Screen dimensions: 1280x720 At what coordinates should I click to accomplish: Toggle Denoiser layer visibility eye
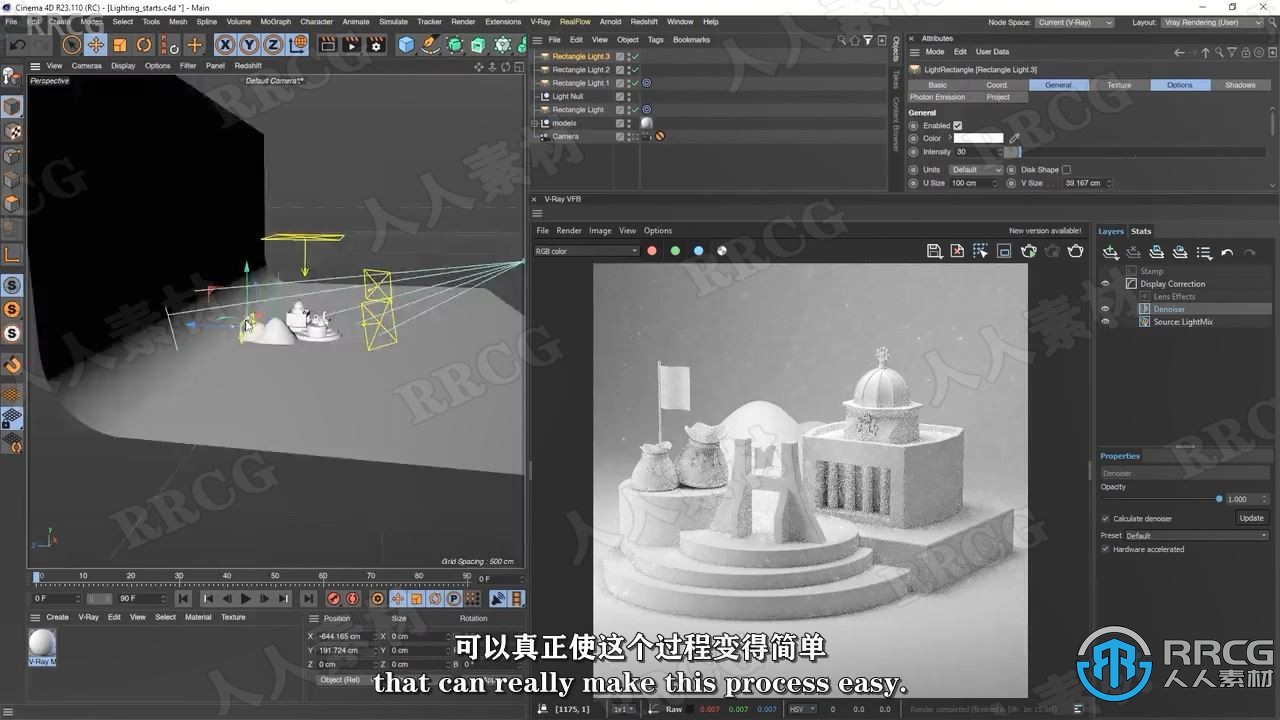[1105, 309]
